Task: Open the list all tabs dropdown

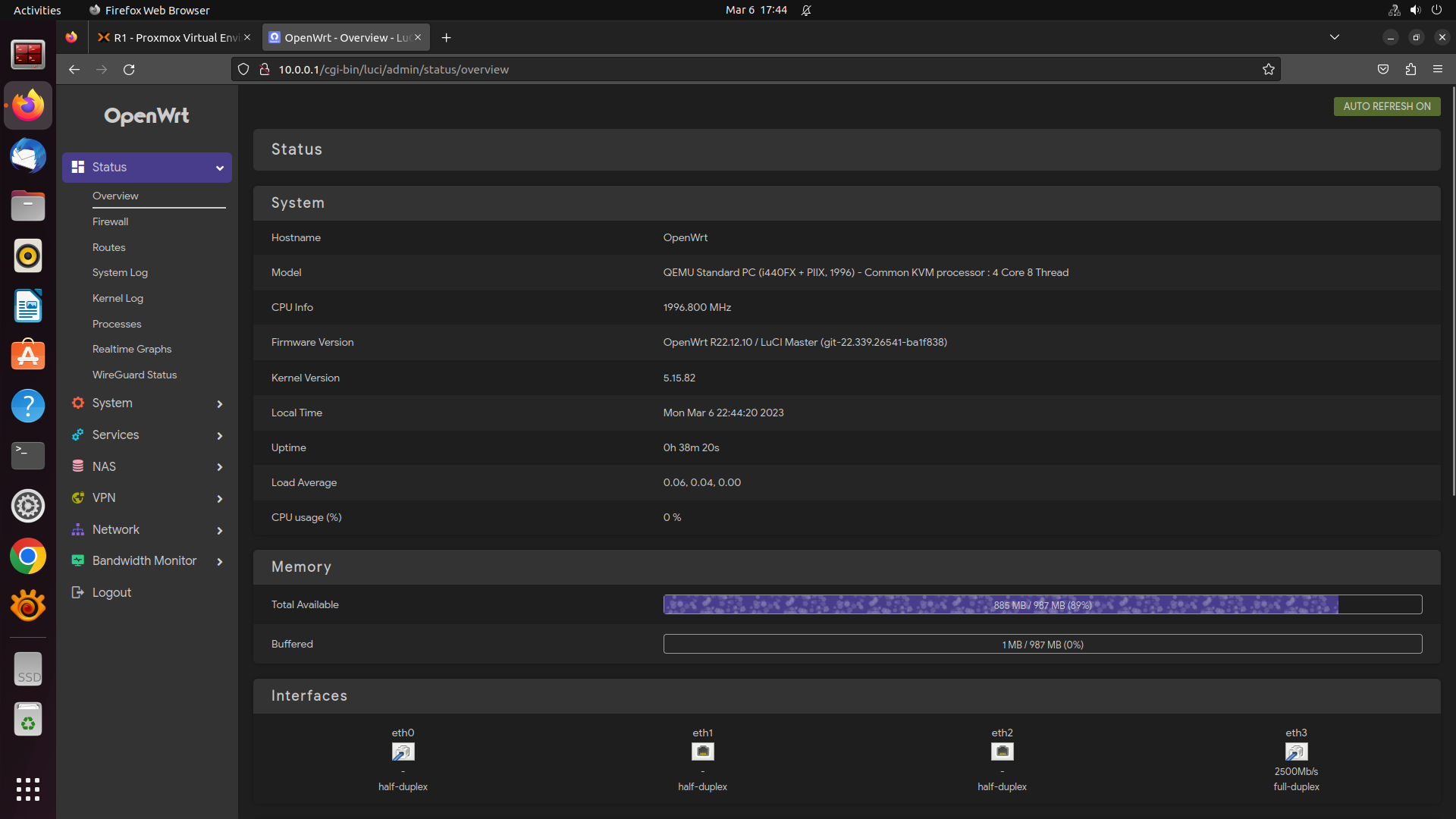Action: 1335,37
